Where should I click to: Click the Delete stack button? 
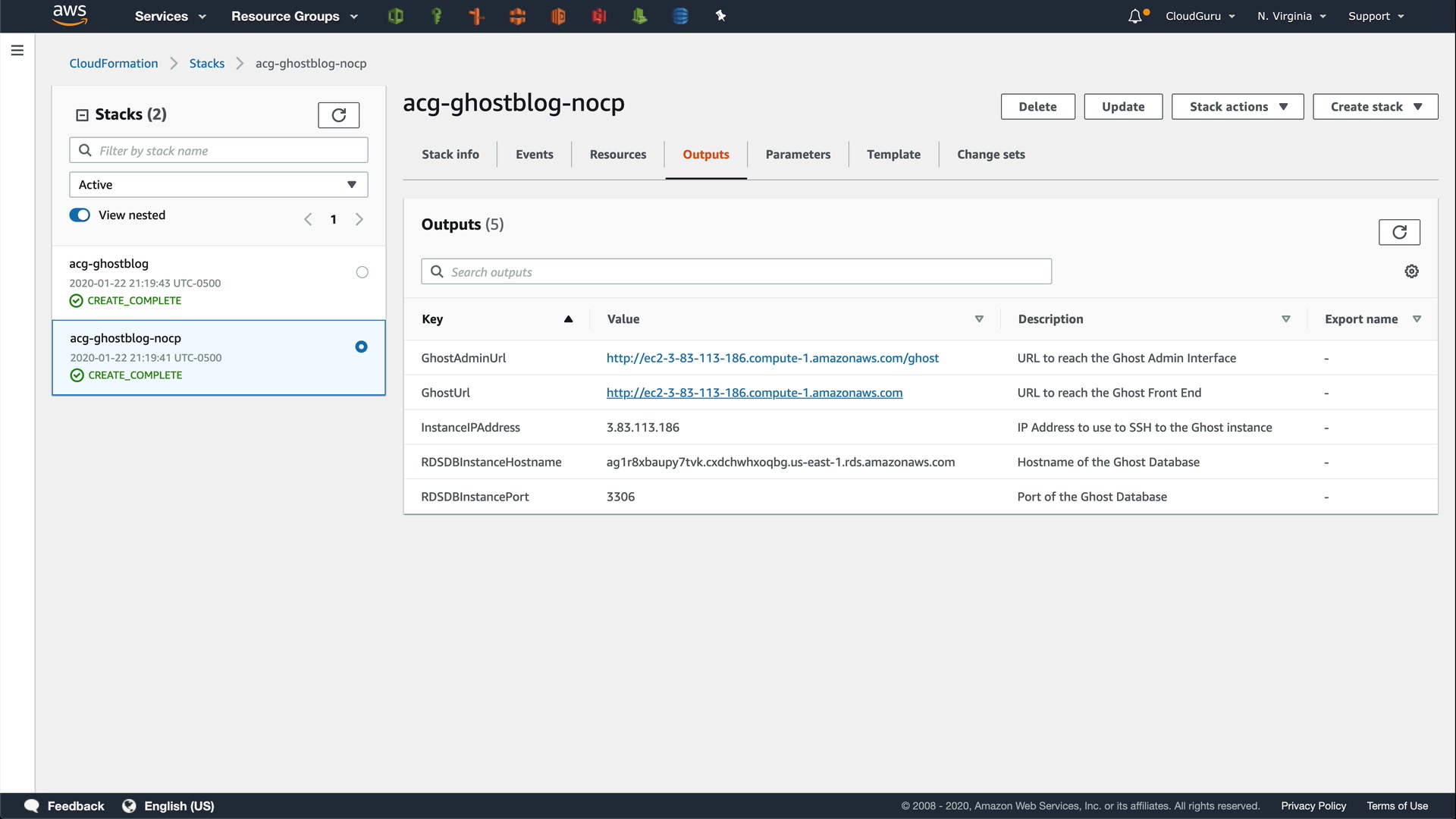(1037, 107)
